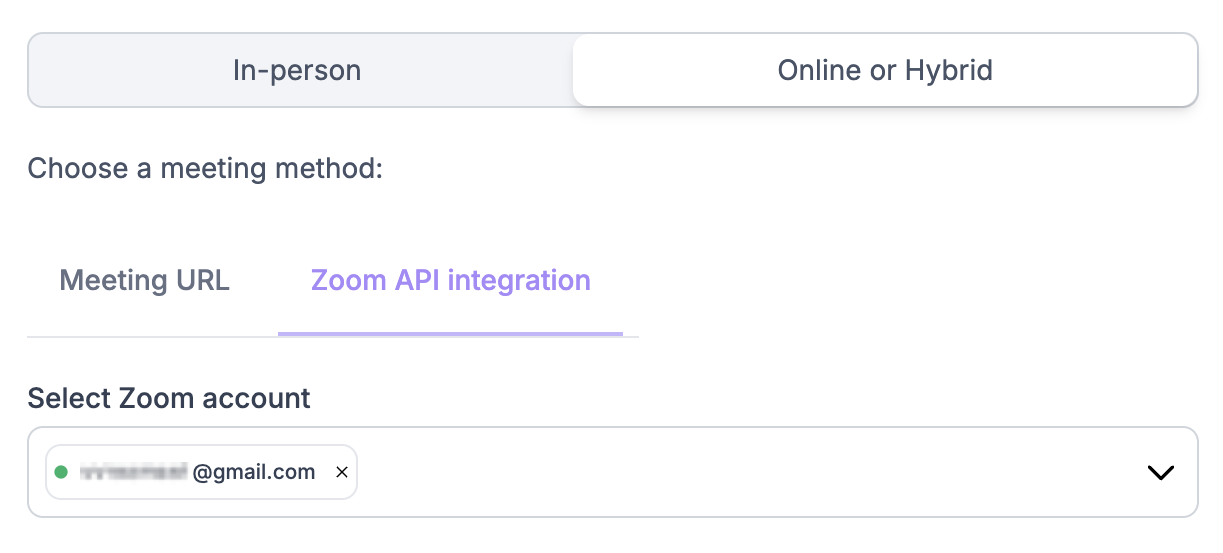The height and width of the screenshot is (553, 1223).
Task: Click the gray divider below the Meeting URL tab
Action: pyautogui.click(x=150, y=337)
